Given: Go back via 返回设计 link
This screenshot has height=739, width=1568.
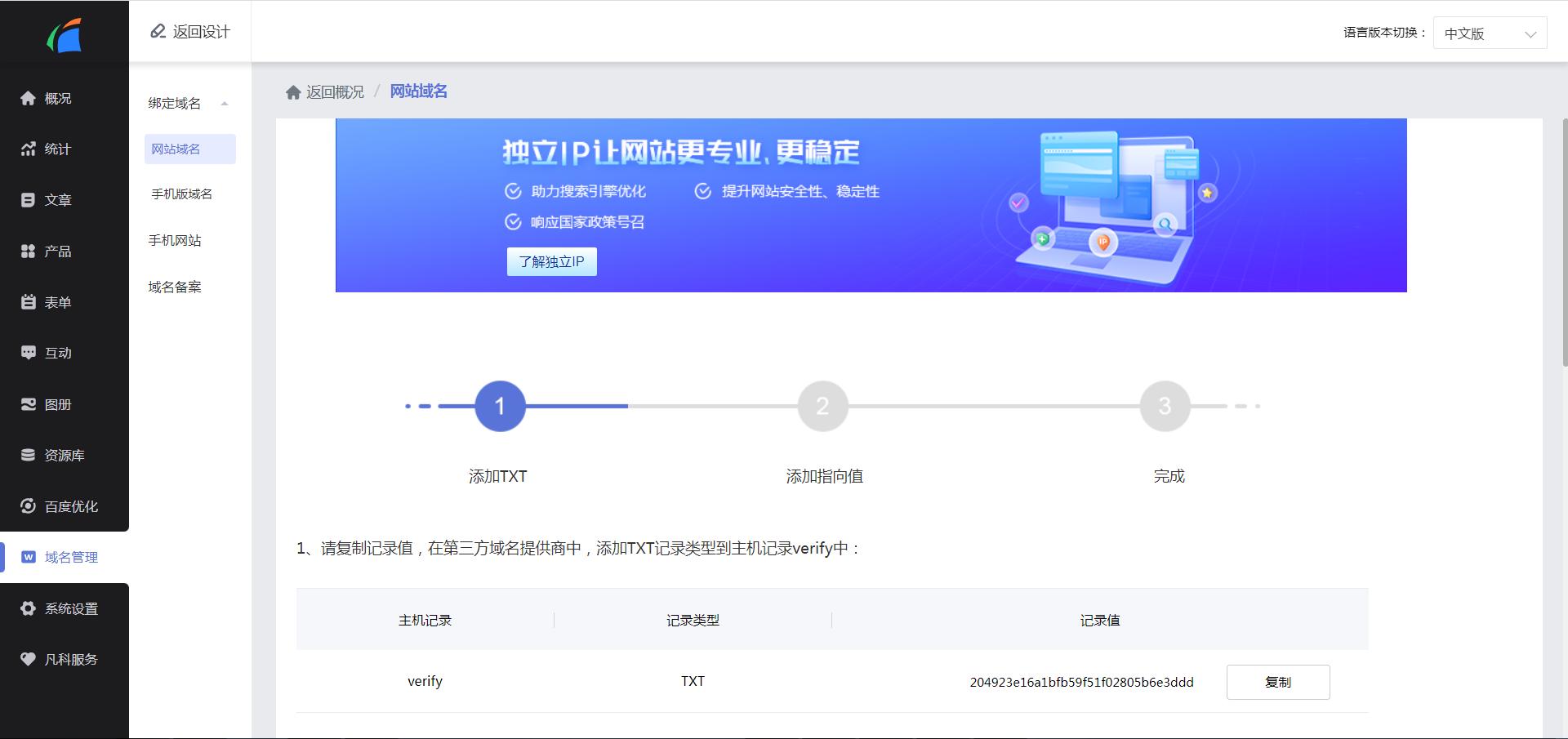Looking at the screenshot, I should pyautogui.click(x=189, y=31).
